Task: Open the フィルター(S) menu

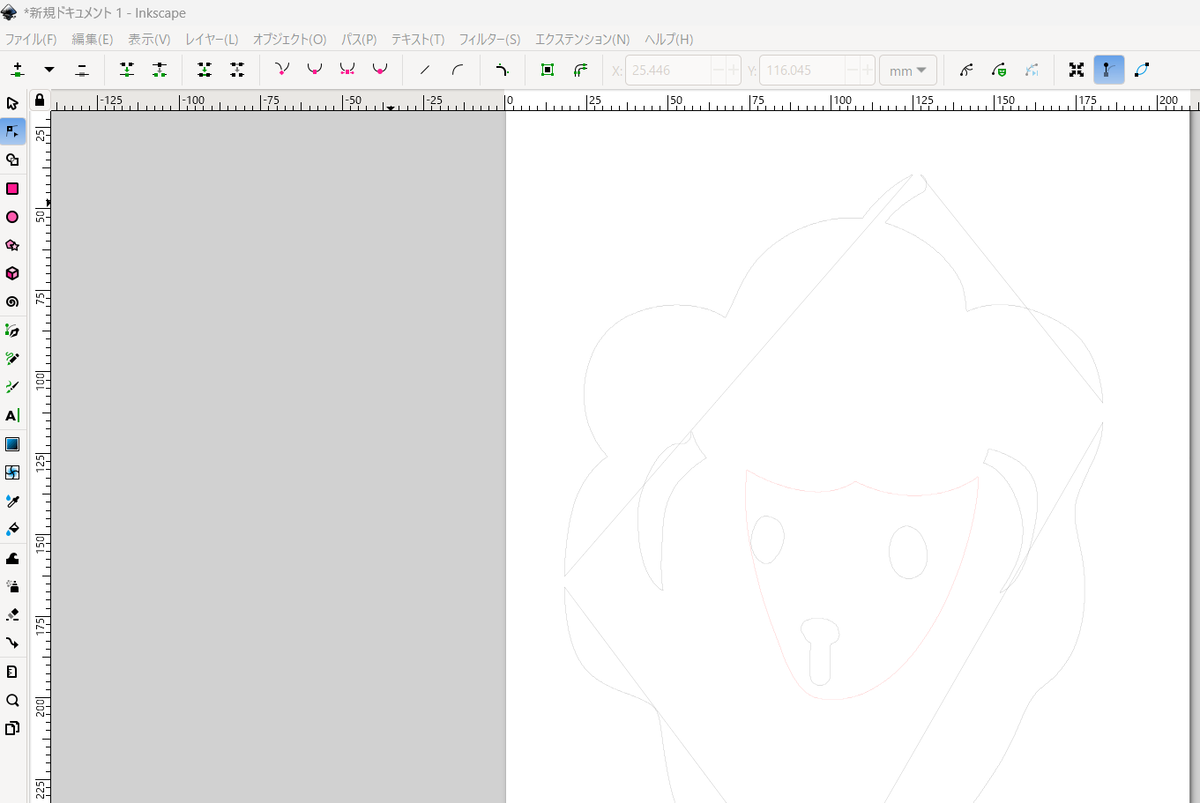Action: click(x=489, y=39)
